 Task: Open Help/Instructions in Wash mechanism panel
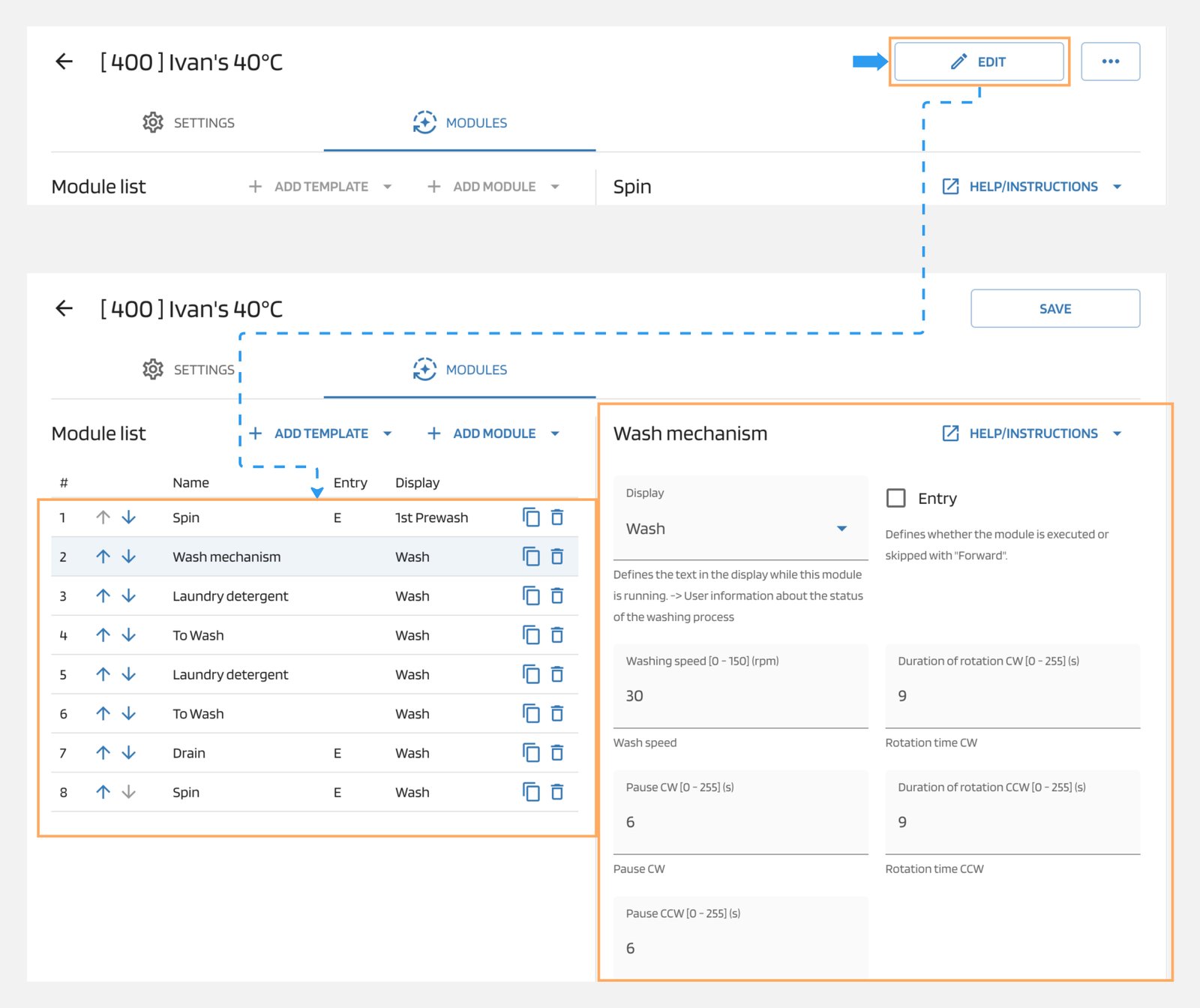coord(1032,433)
